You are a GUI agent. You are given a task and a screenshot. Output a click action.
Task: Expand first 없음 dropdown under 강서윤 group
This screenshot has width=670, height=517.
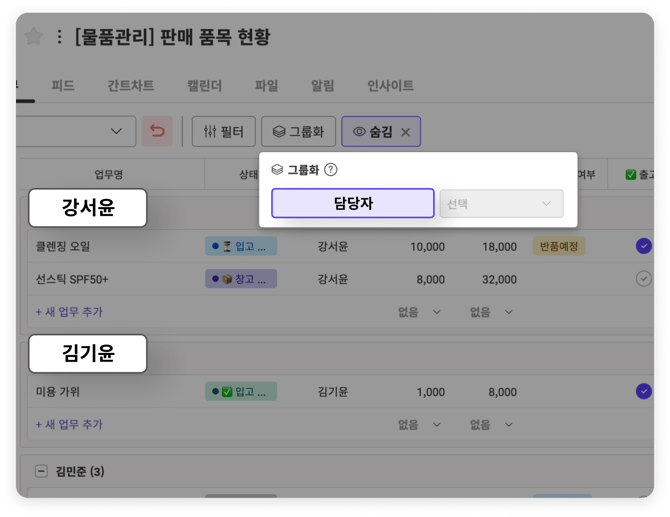pyautogui.click(x=419, y=312)
